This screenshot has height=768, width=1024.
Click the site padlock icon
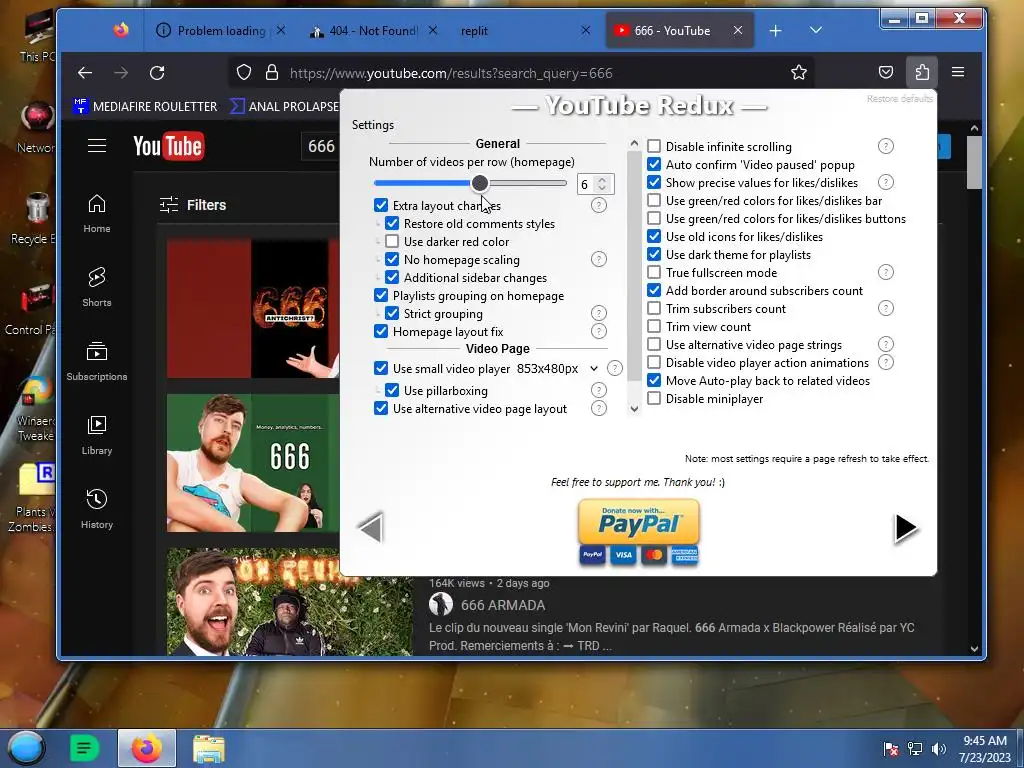(272, 72)
